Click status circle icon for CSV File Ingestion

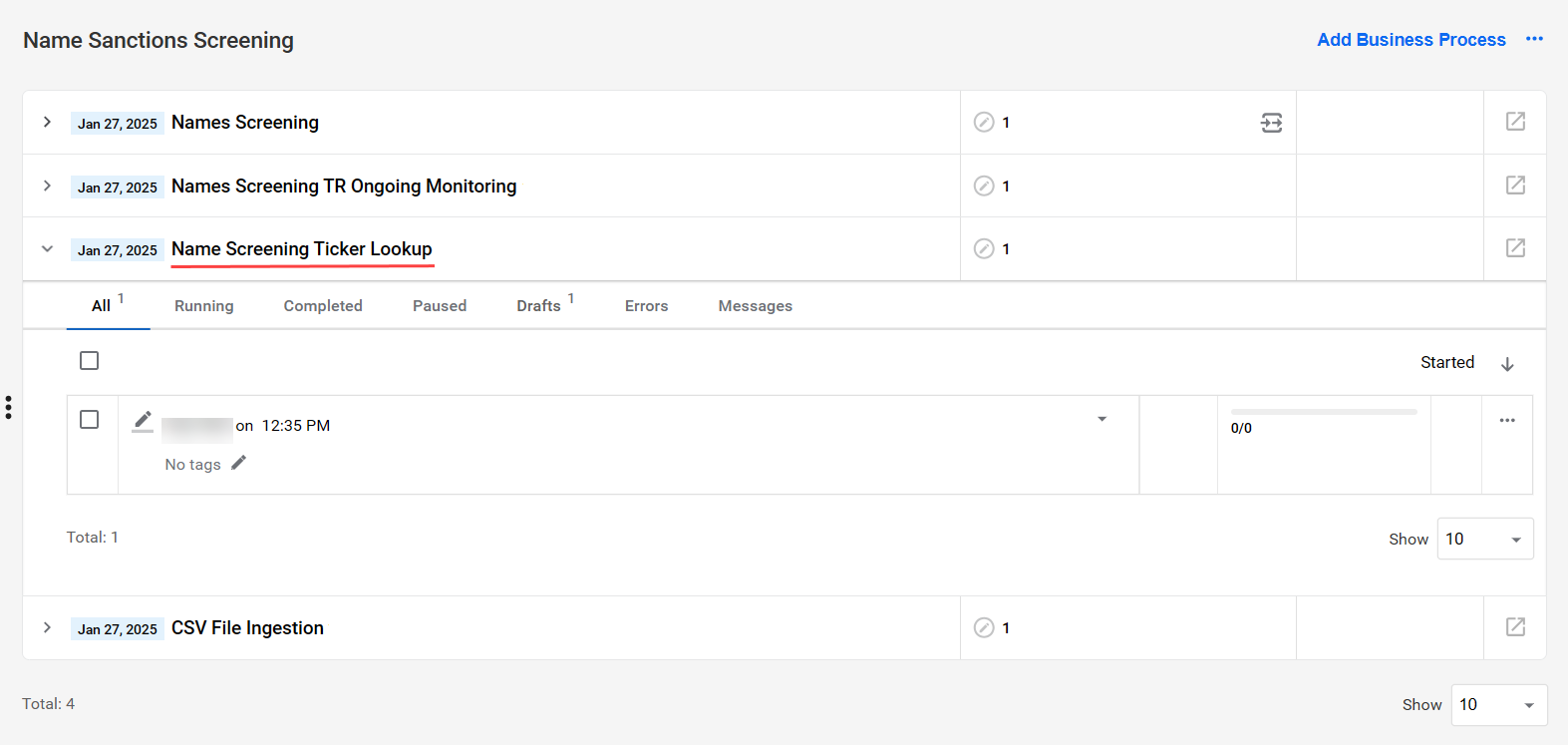984,627
